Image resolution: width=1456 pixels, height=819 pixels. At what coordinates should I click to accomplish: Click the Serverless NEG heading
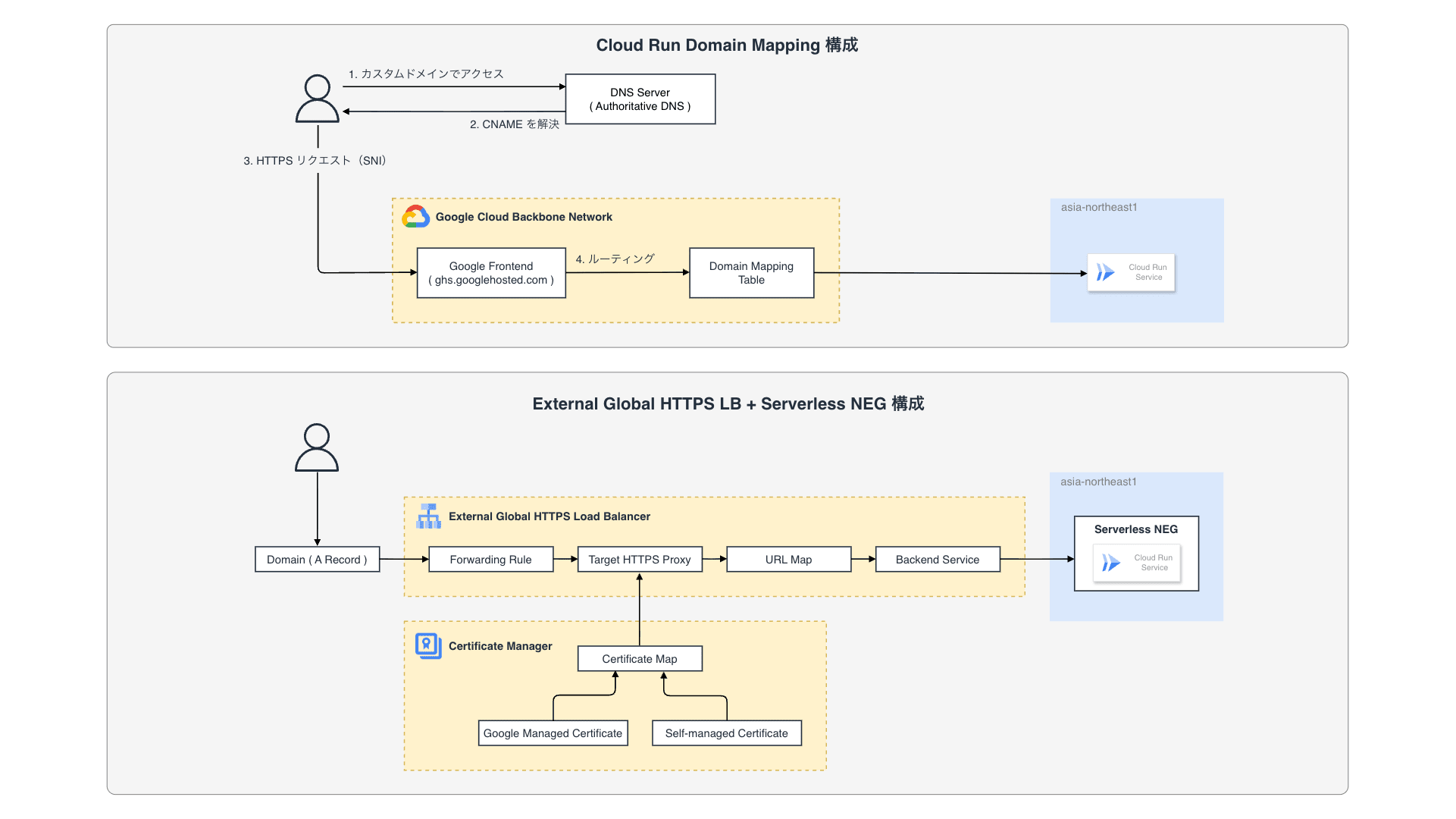point(1135,529)
